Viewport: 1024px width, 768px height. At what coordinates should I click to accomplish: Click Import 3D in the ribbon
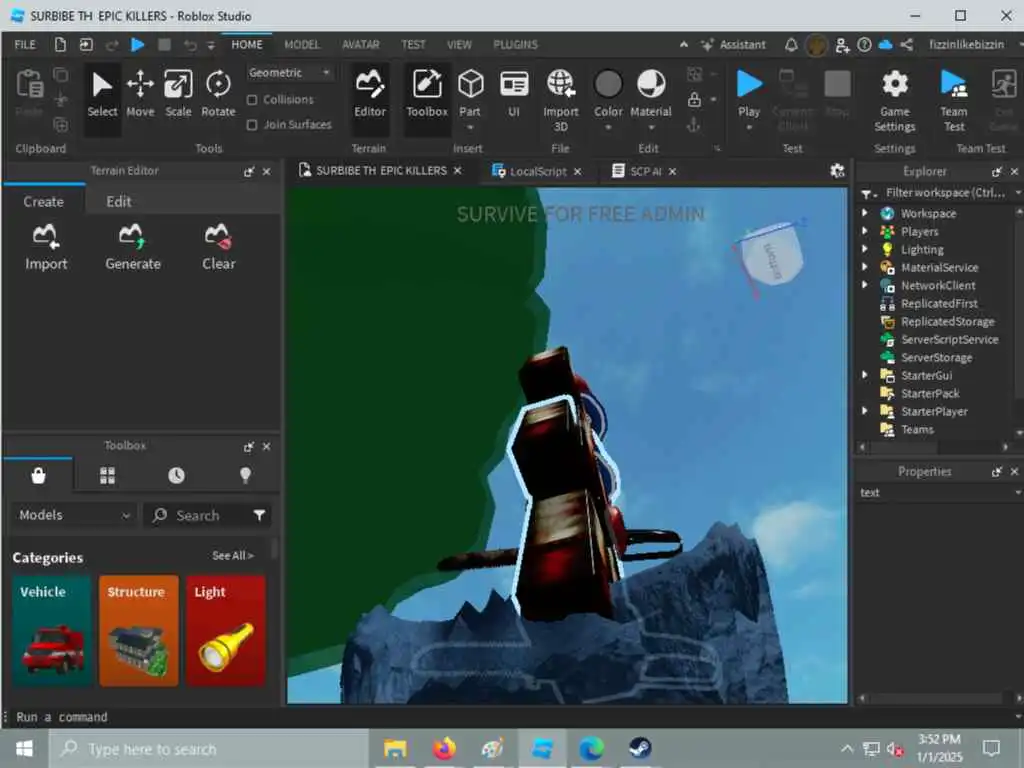[x=561, y=99]
